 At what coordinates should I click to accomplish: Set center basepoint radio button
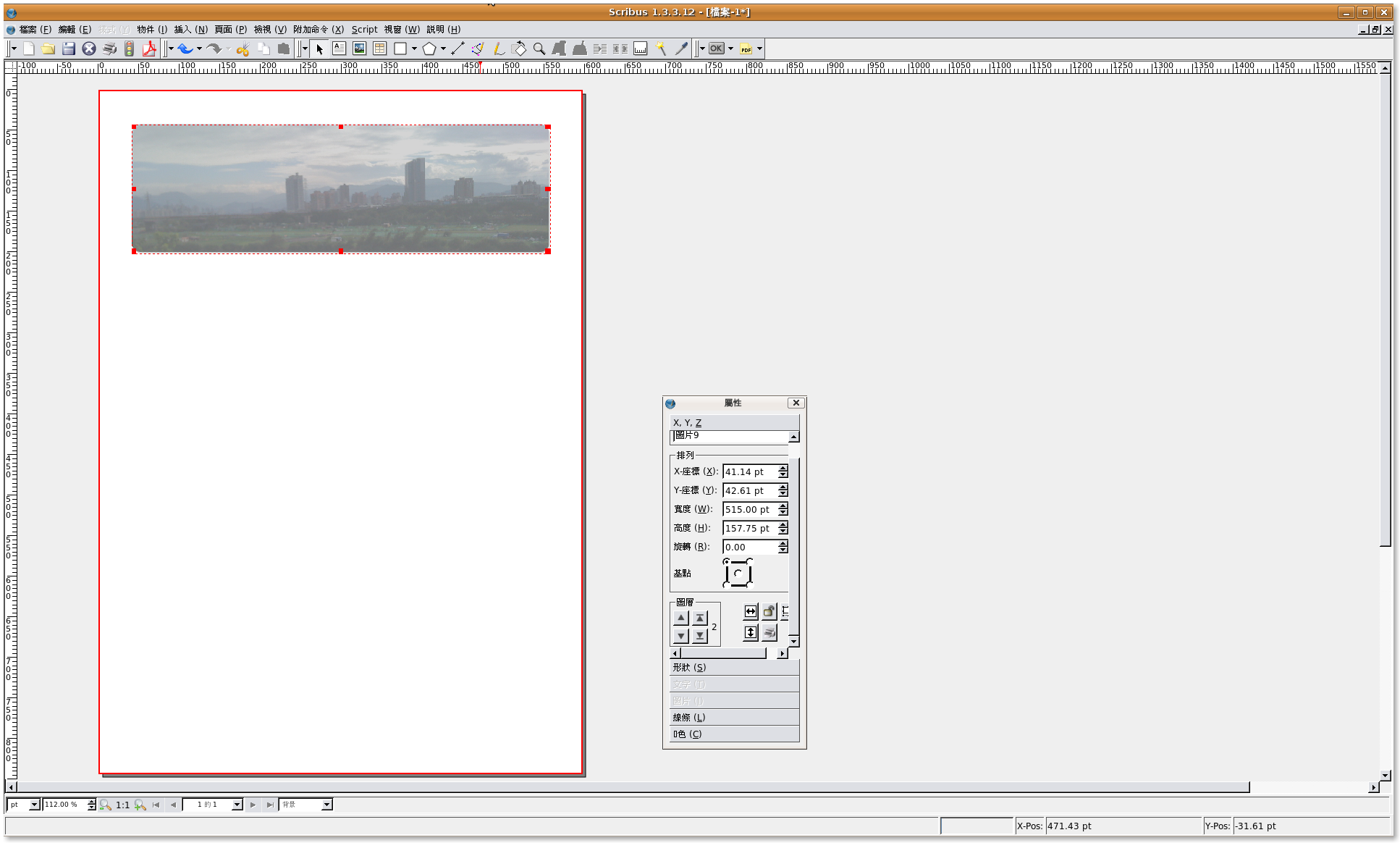(x=738, y=574)
